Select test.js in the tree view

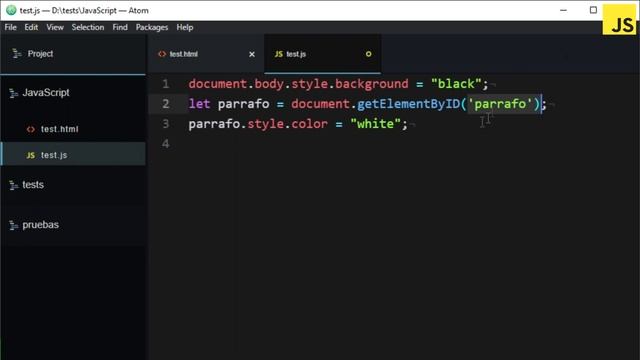pyautogui.click(x=73, y=155)
